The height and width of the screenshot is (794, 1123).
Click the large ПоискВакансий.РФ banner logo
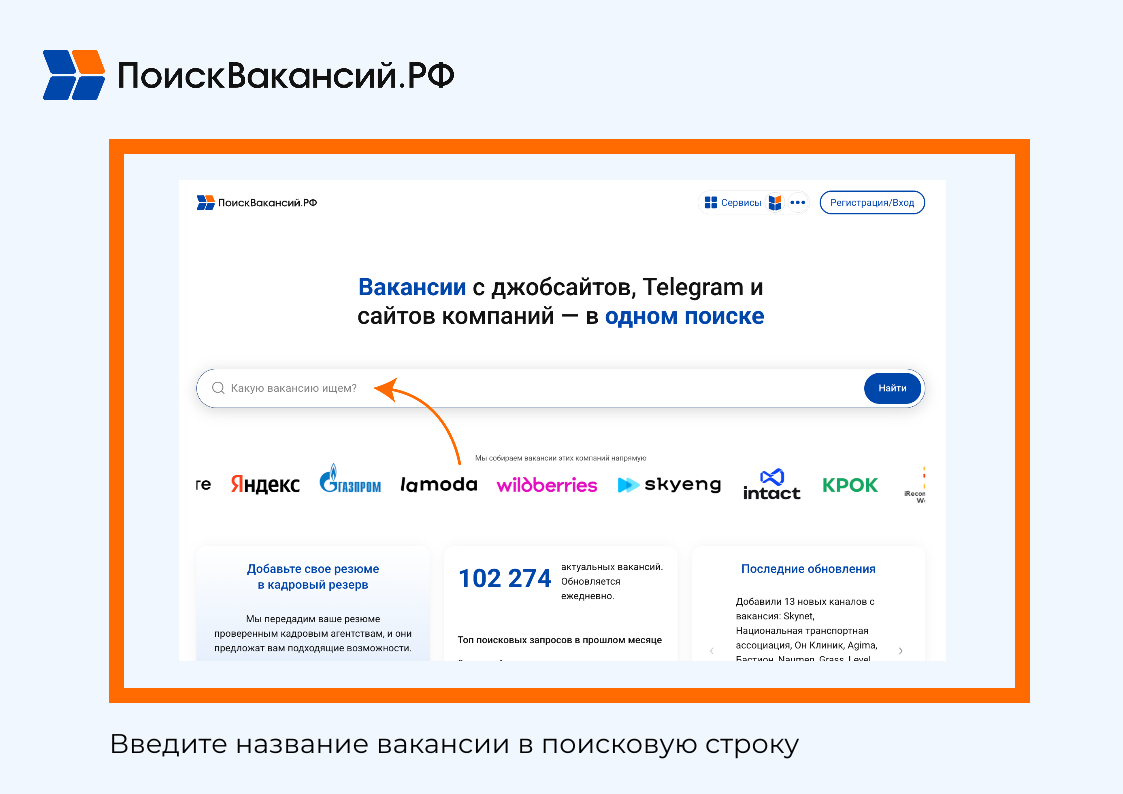pyautogui.click(x=249, y=74)
